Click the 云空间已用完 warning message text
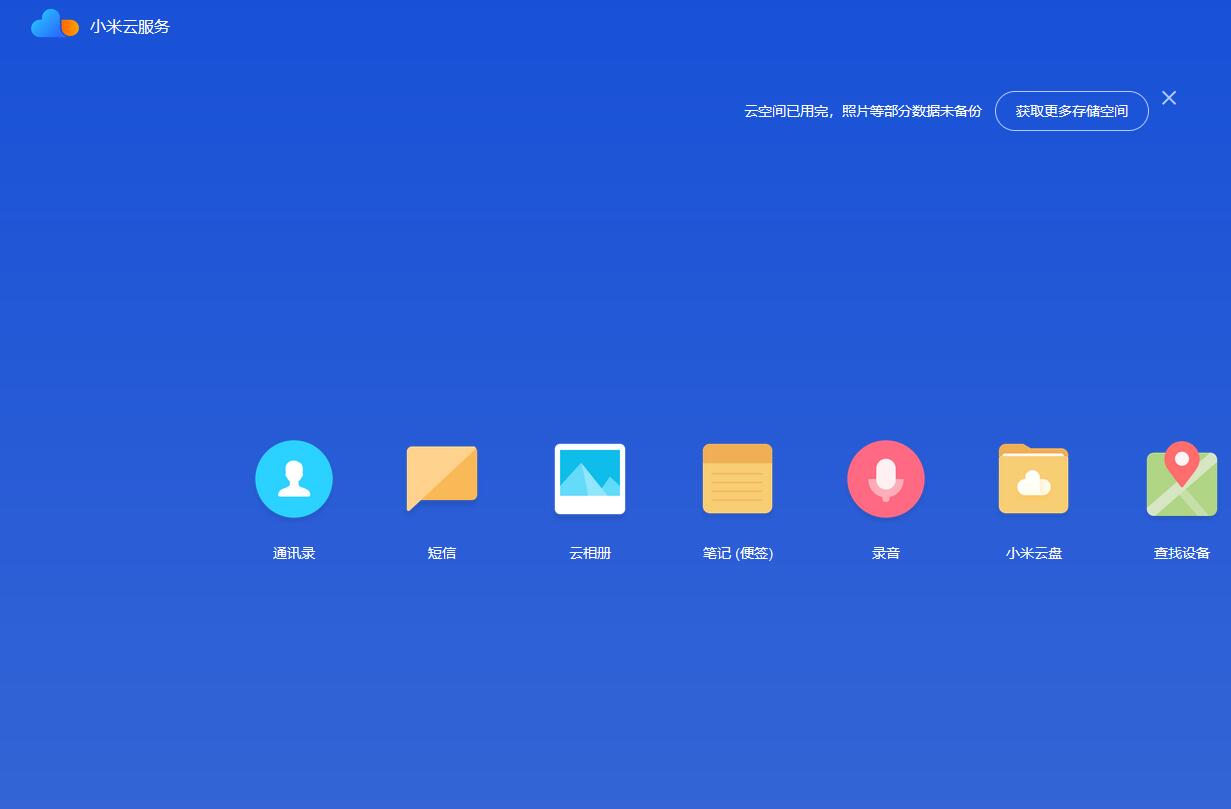 tap(863, 111)
